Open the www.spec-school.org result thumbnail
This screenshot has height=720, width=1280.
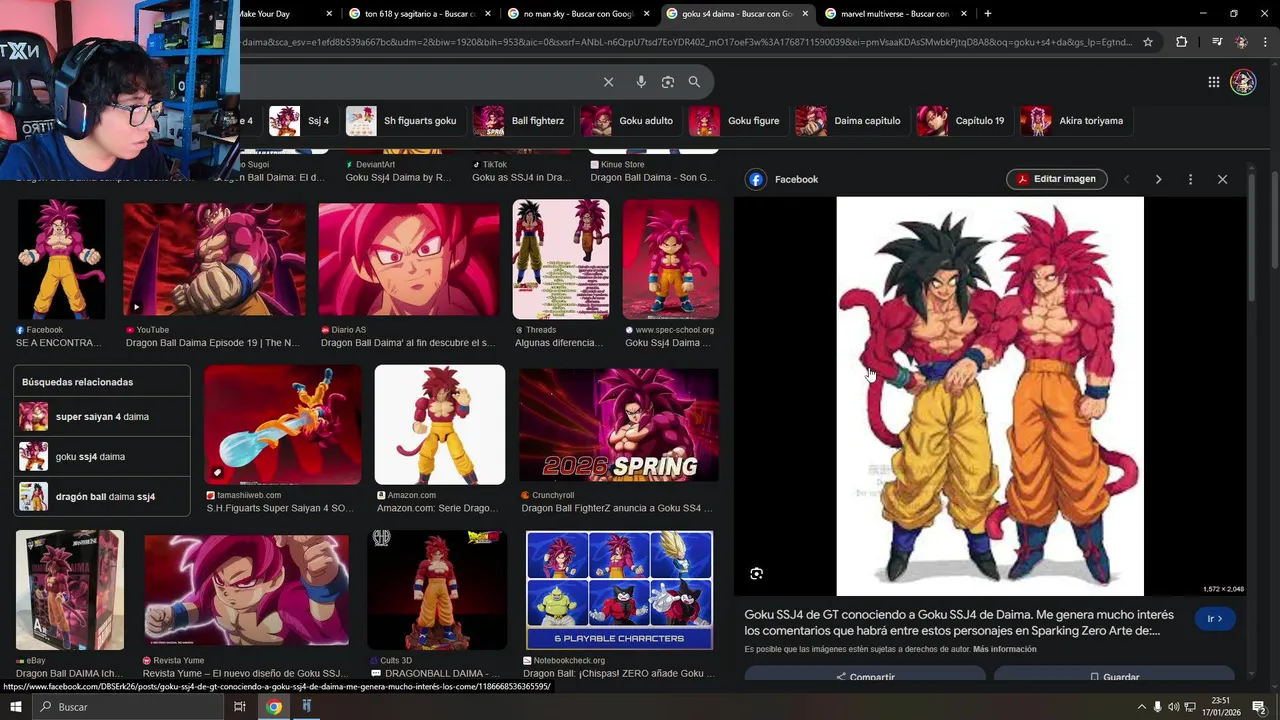point(670,259)
